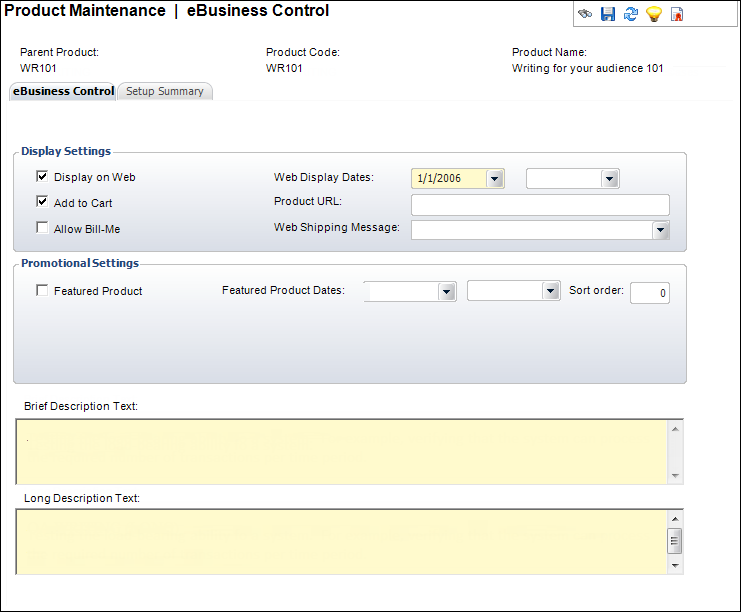Check the Featured Product checkbox
741x612 pixels.
coord(42,291)
